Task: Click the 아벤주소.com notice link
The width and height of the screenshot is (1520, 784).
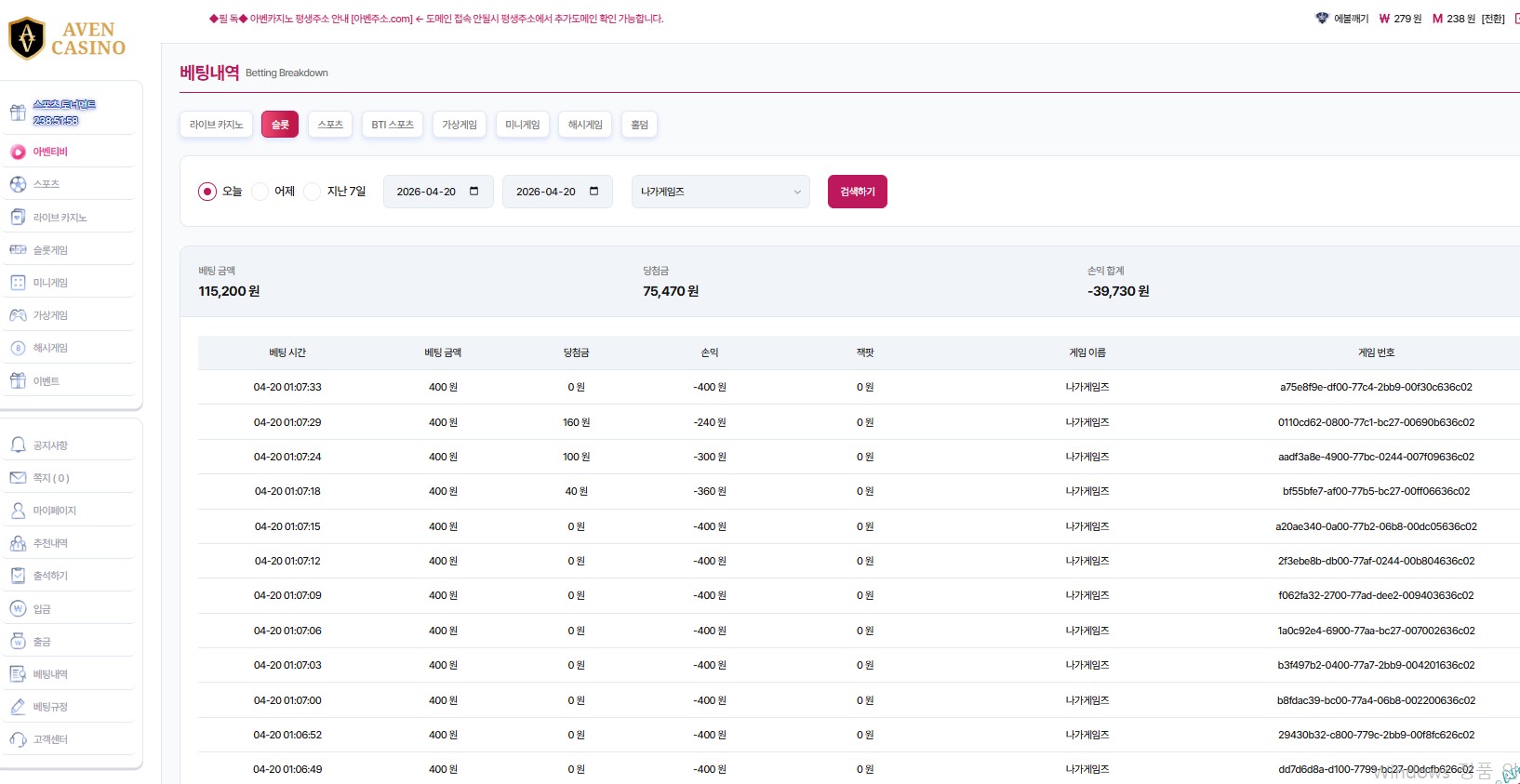Action: point(381,19)
